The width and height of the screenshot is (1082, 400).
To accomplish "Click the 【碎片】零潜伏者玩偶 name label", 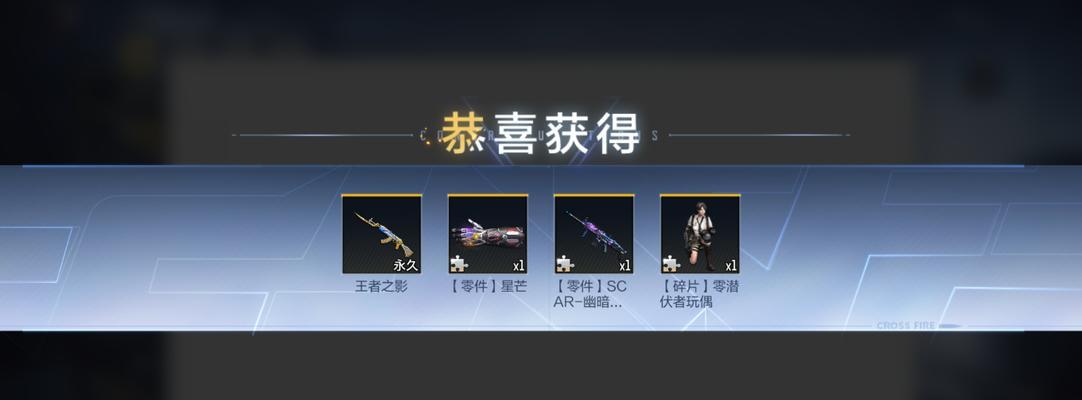I will pyautogui.click(x=700, y=294).
